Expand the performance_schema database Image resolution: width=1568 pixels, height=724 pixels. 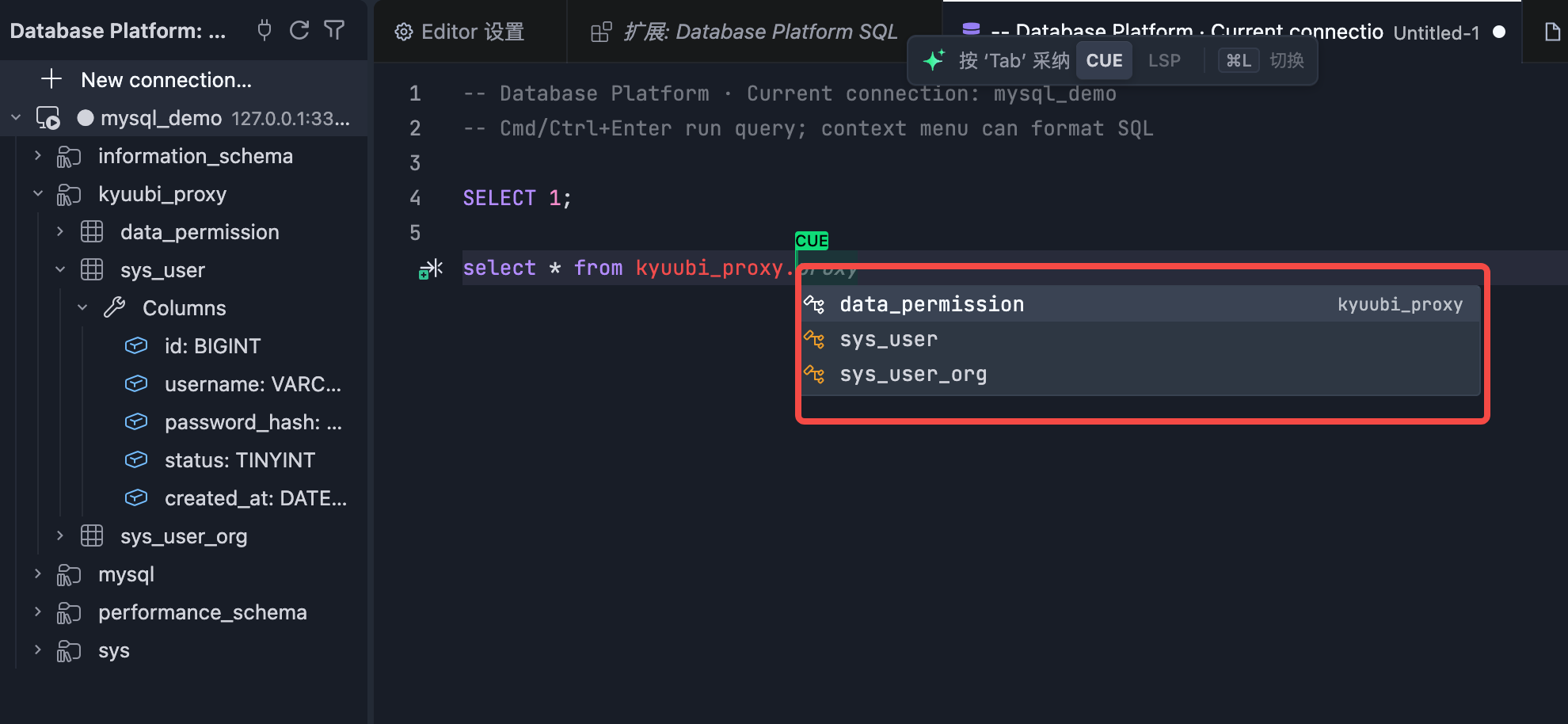pos(37,612)
